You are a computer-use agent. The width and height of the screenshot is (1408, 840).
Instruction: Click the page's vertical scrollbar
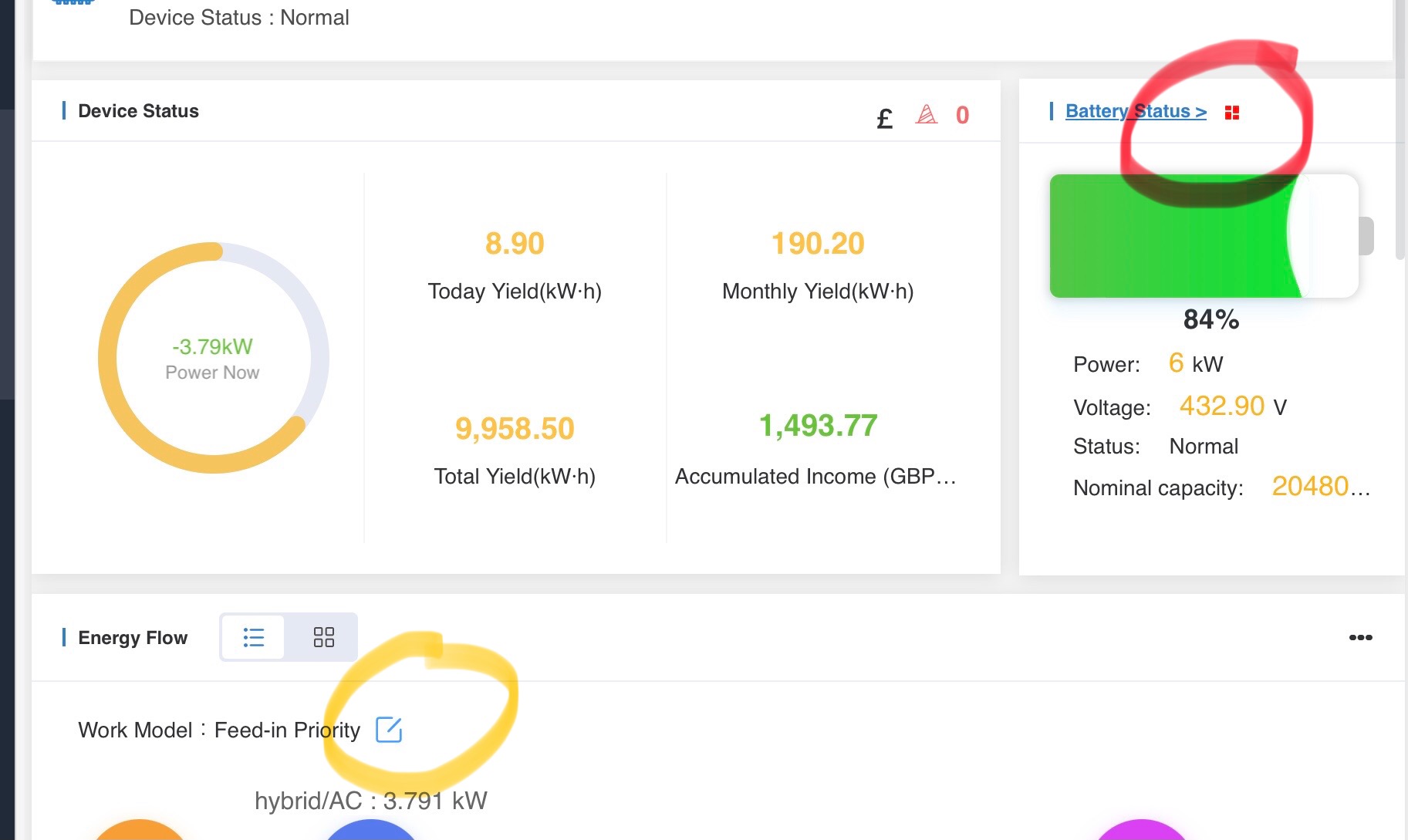(1400, 154)
